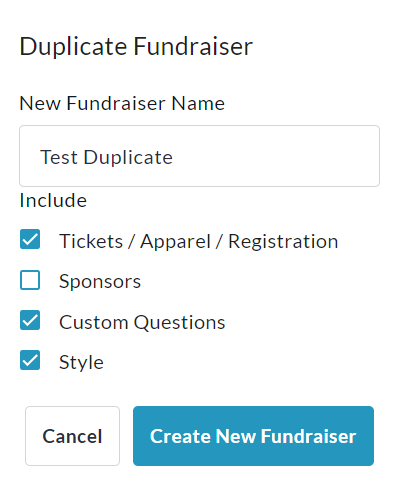Image resolution: width=395 pixels, height=484 pixels.
Task: Click the word 'Apparel' in the first option
Action: (175, 241)
